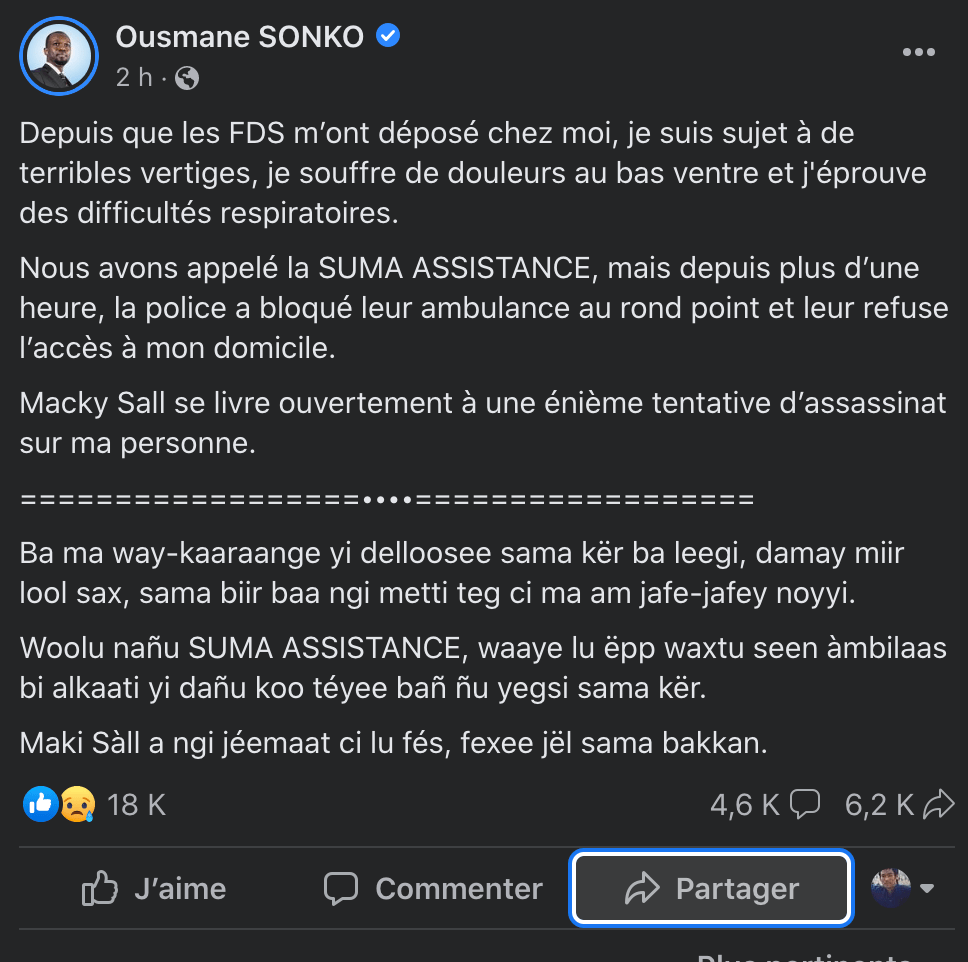View the 18 K reactions list

136,804
